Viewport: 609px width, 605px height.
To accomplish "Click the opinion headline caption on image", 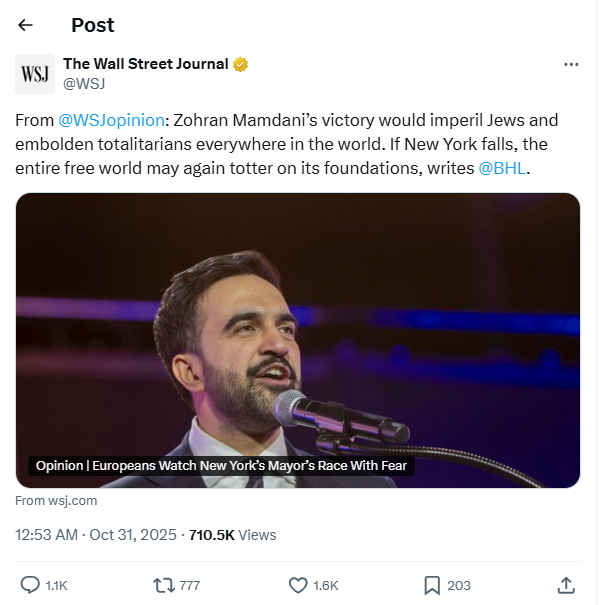I will (x=224, y=466).
